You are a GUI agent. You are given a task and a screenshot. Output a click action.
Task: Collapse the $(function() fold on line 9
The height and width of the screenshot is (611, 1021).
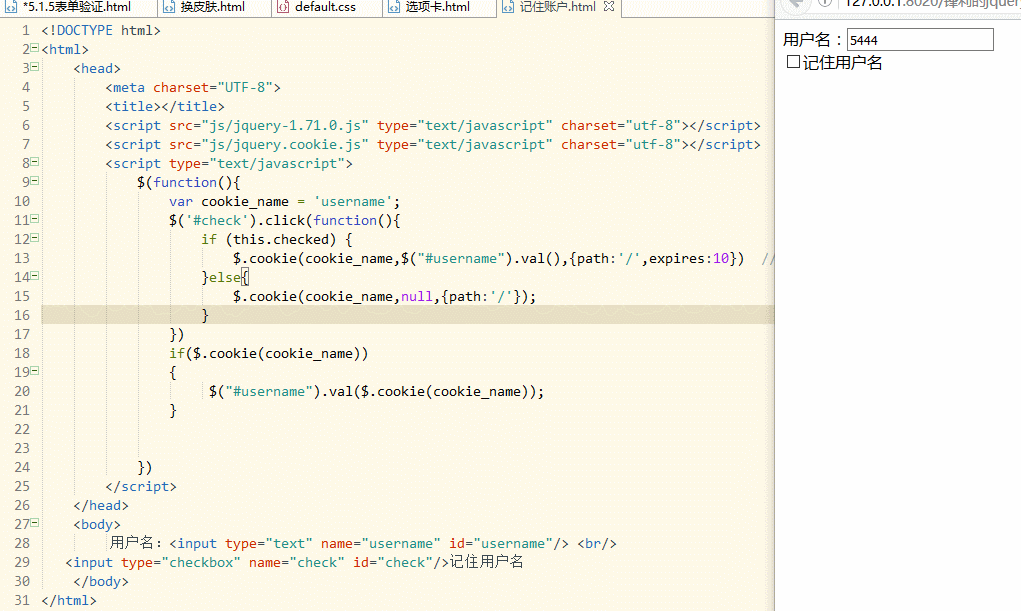point(35,181)
